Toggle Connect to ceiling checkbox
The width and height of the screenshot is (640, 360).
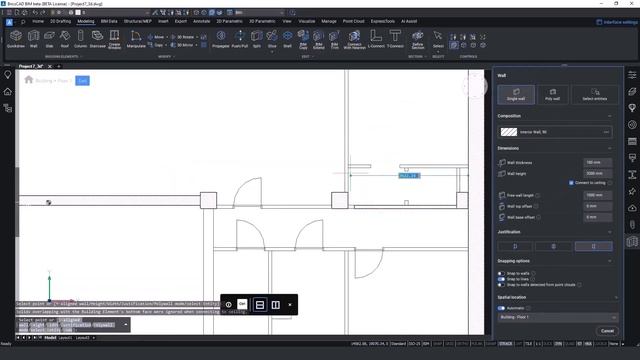click(571, 183)
